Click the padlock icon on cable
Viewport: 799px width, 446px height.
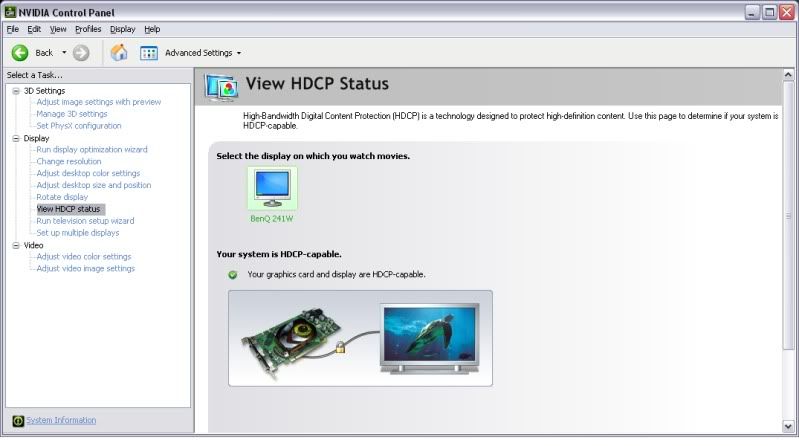point(340,348)
